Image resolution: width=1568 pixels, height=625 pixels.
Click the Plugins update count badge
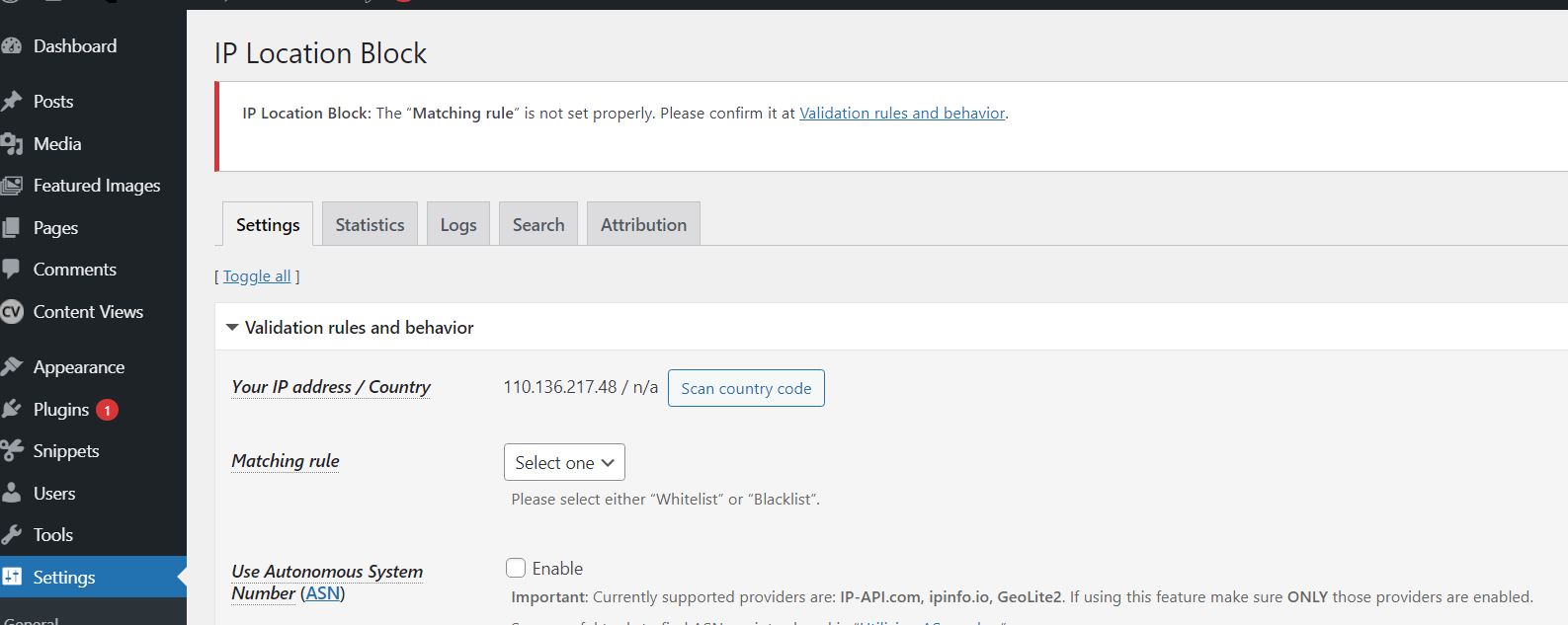click(108, 410)
